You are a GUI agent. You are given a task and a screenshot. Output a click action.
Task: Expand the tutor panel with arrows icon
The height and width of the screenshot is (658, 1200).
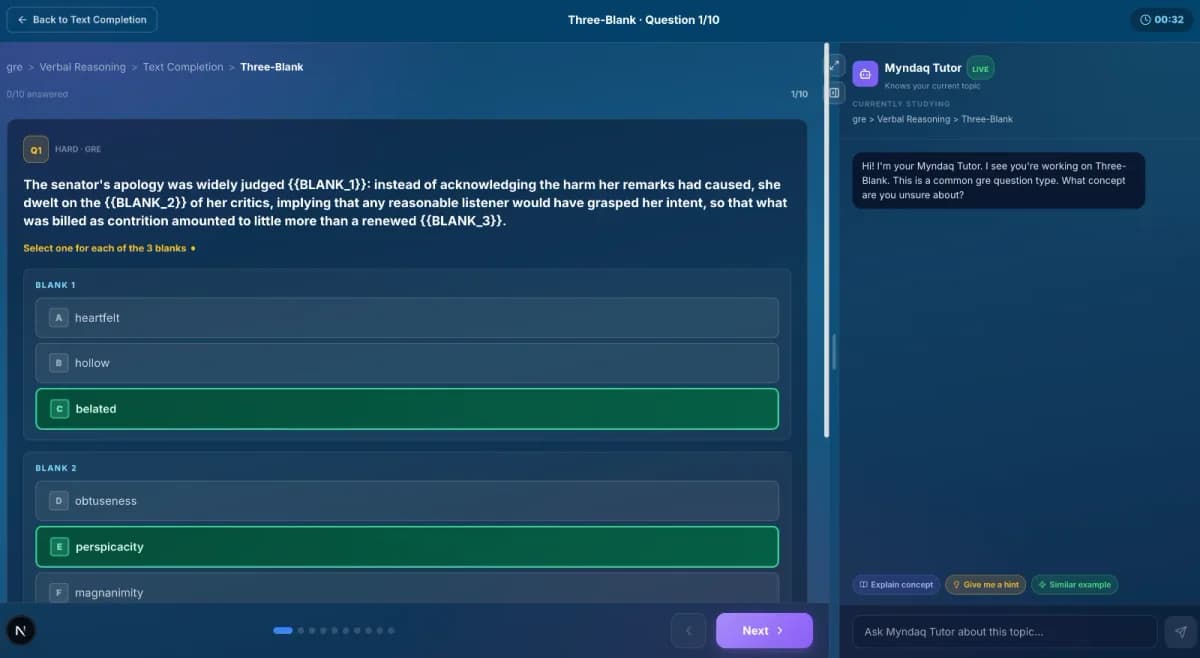coord(836,65)
